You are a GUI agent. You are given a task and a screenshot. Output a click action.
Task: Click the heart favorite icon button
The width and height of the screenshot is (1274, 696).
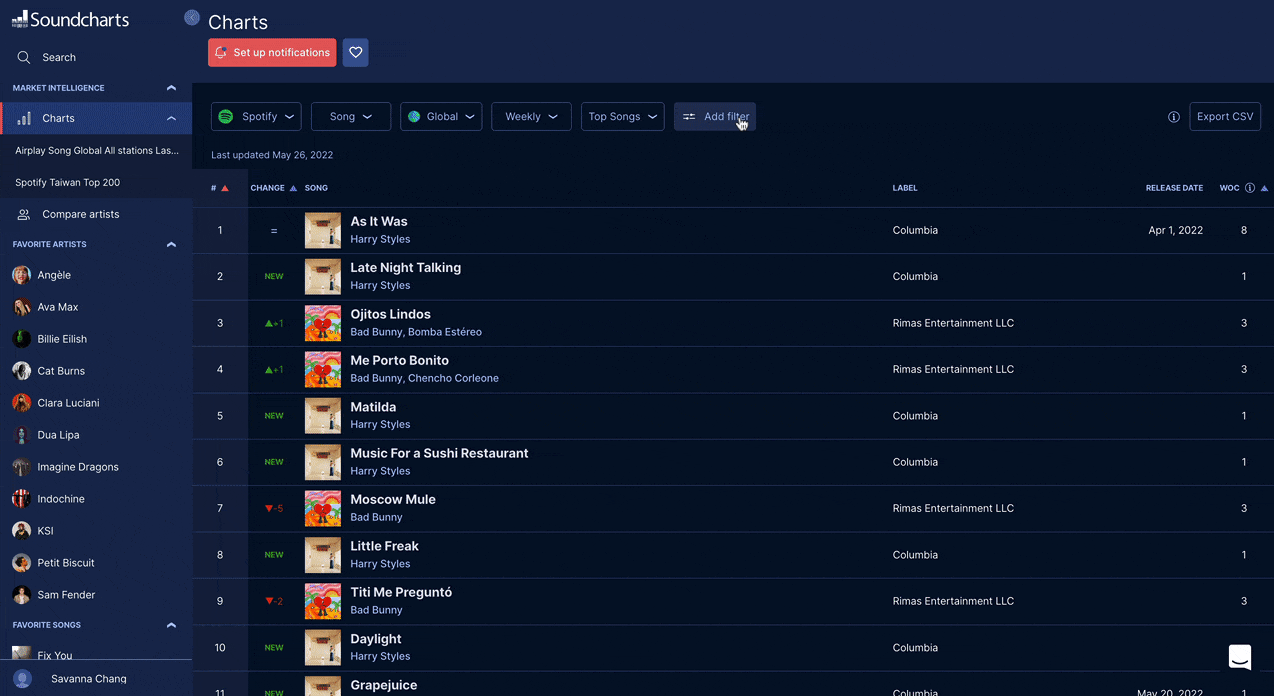click(x=355, y=53)
